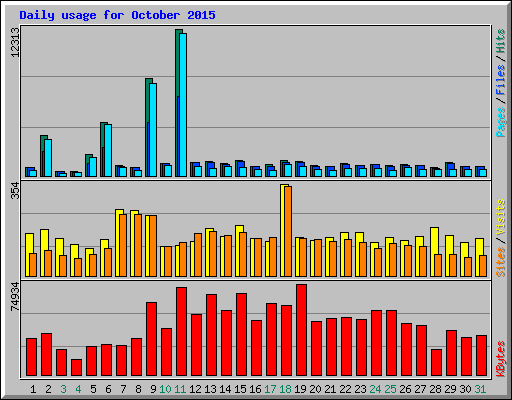Click day 7 on the x-axis
Screen dimensions: 512x400
pyautogui.click(x=123, y=389)
